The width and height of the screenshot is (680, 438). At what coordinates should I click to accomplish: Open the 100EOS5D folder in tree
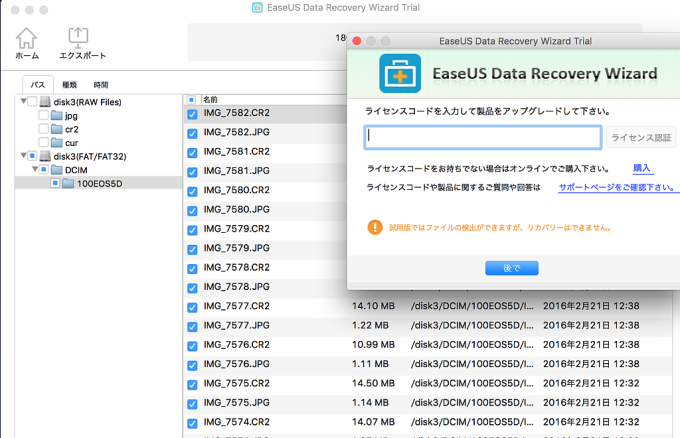(x=95, y=183)
